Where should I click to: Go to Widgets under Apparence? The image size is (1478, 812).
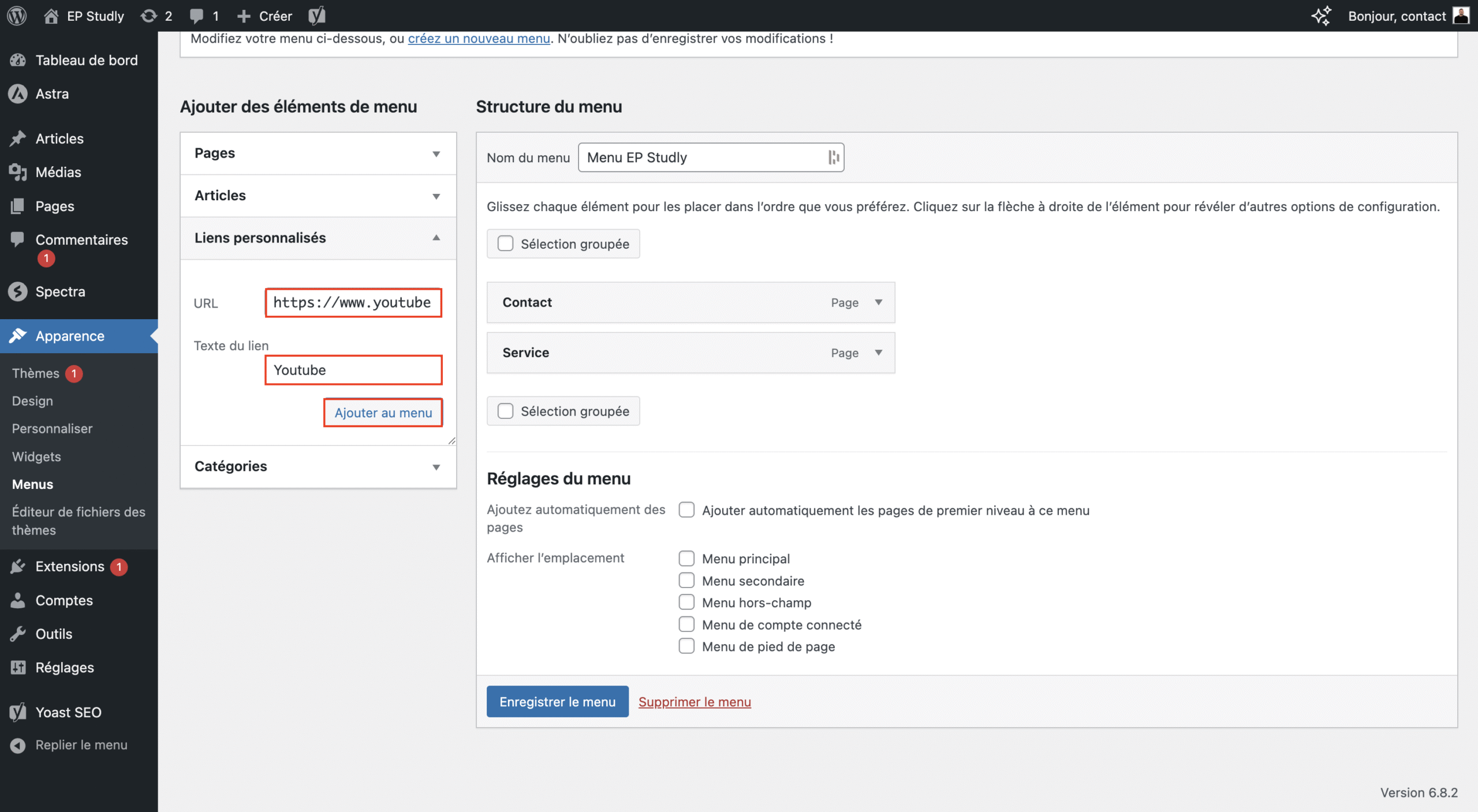point(36,456)
